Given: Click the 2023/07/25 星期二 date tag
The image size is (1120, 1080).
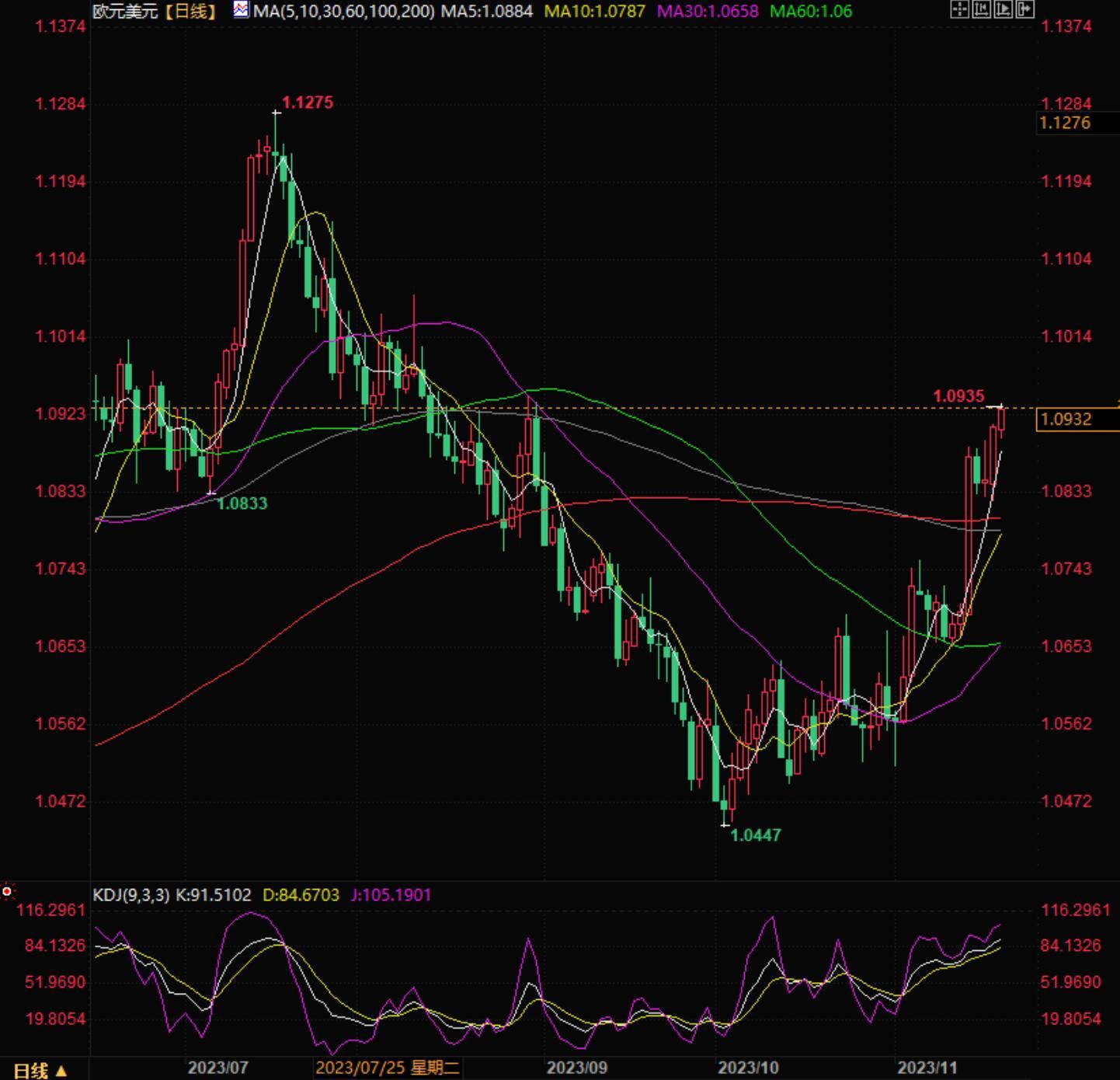Looking at the screenshot, I should tap(388, 1068).
